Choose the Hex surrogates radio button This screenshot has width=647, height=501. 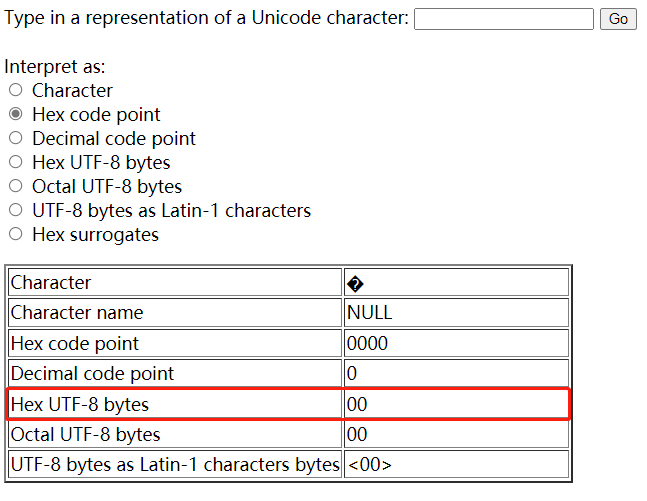16,234
